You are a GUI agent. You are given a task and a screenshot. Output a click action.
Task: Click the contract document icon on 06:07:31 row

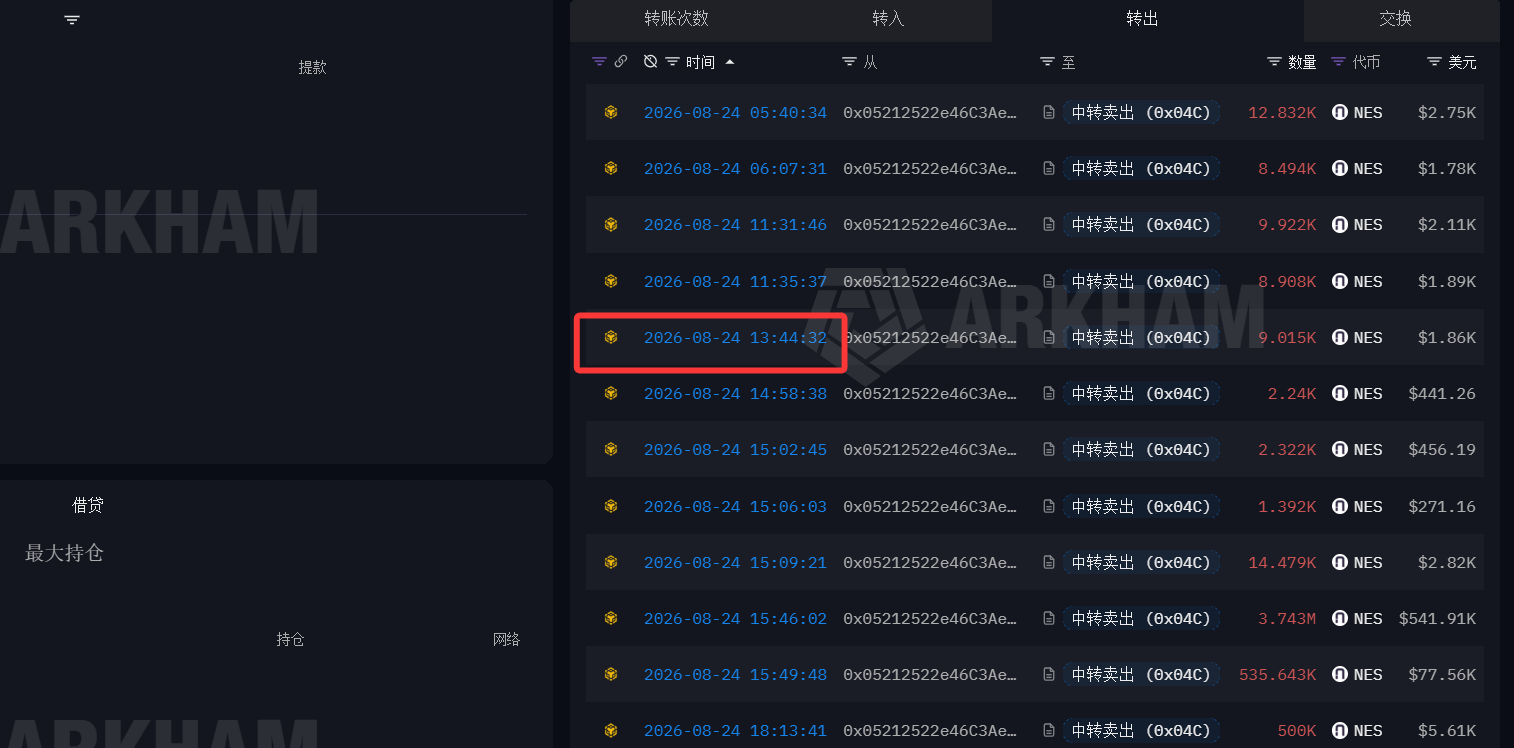(1049, 169)
